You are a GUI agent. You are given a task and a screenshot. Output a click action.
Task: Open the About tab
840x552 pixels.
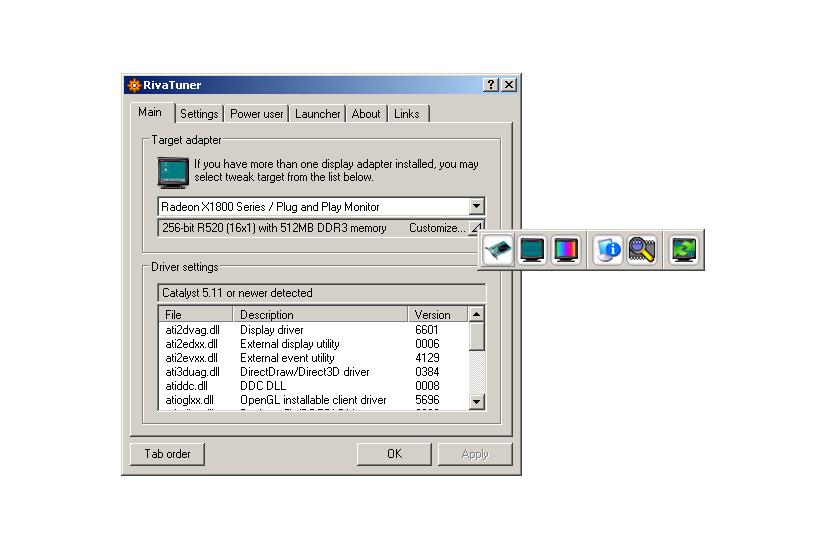366,114
